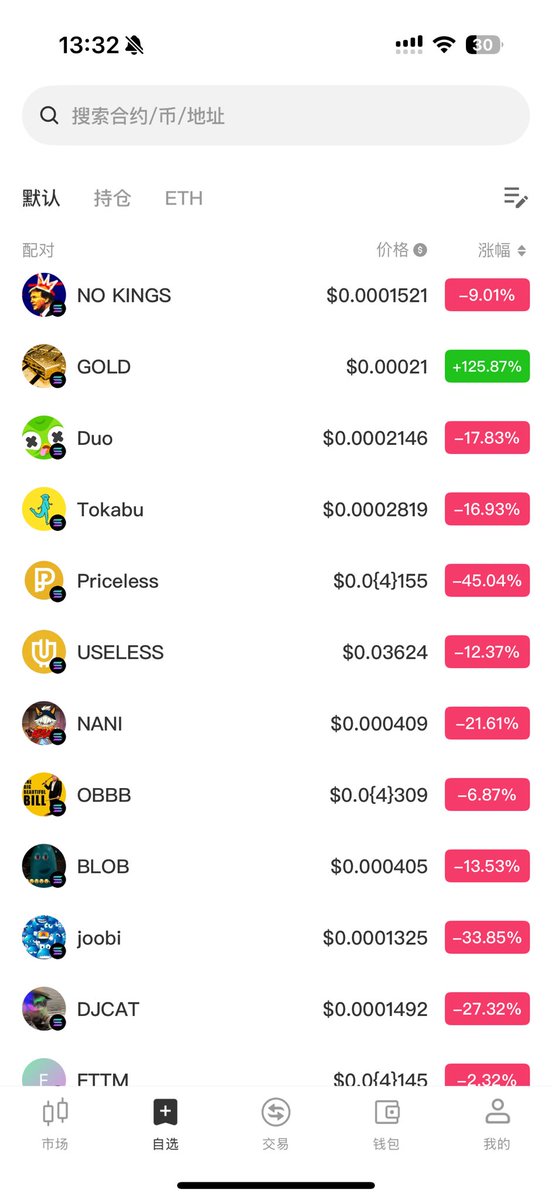Switch to the ETH tab
Image resolution: width=552 pixels, height=1200 pixels.
tap(184, 198)
